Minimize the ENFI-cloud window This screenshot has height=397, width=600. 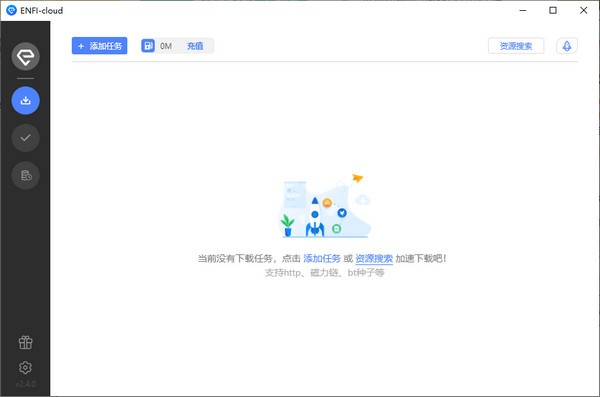(x=523, y=10)
